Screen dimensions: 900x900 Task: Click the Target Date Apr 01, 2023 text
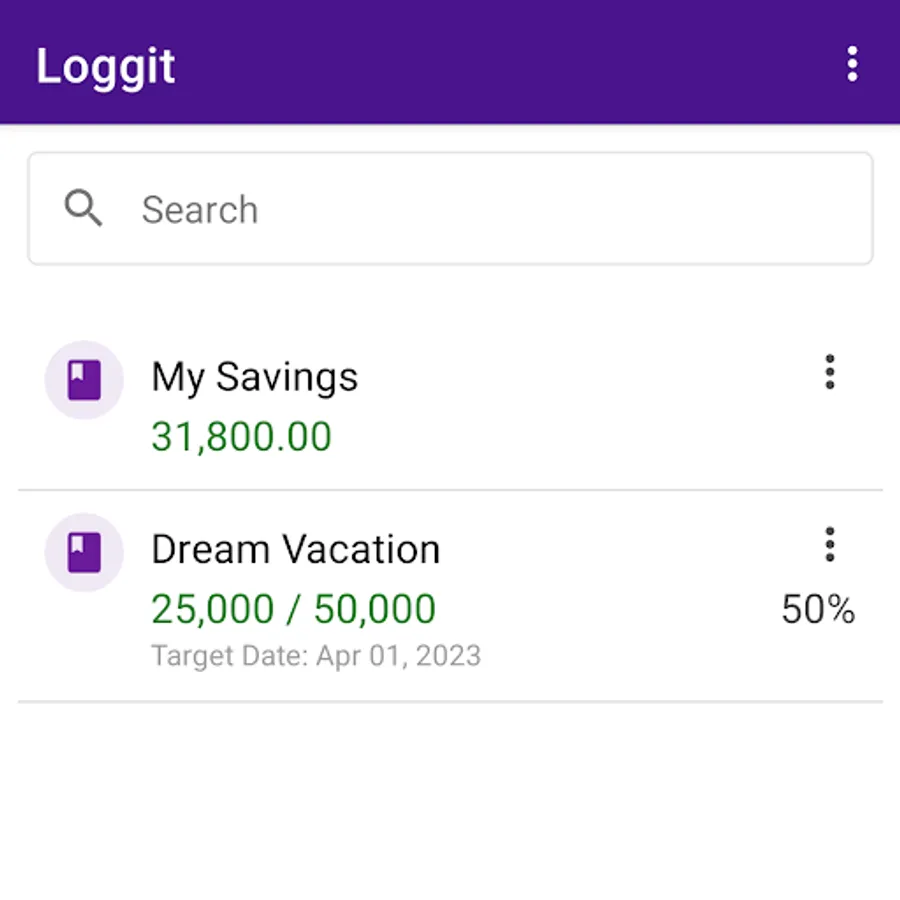pyautogui.click(x=316, y=656)
